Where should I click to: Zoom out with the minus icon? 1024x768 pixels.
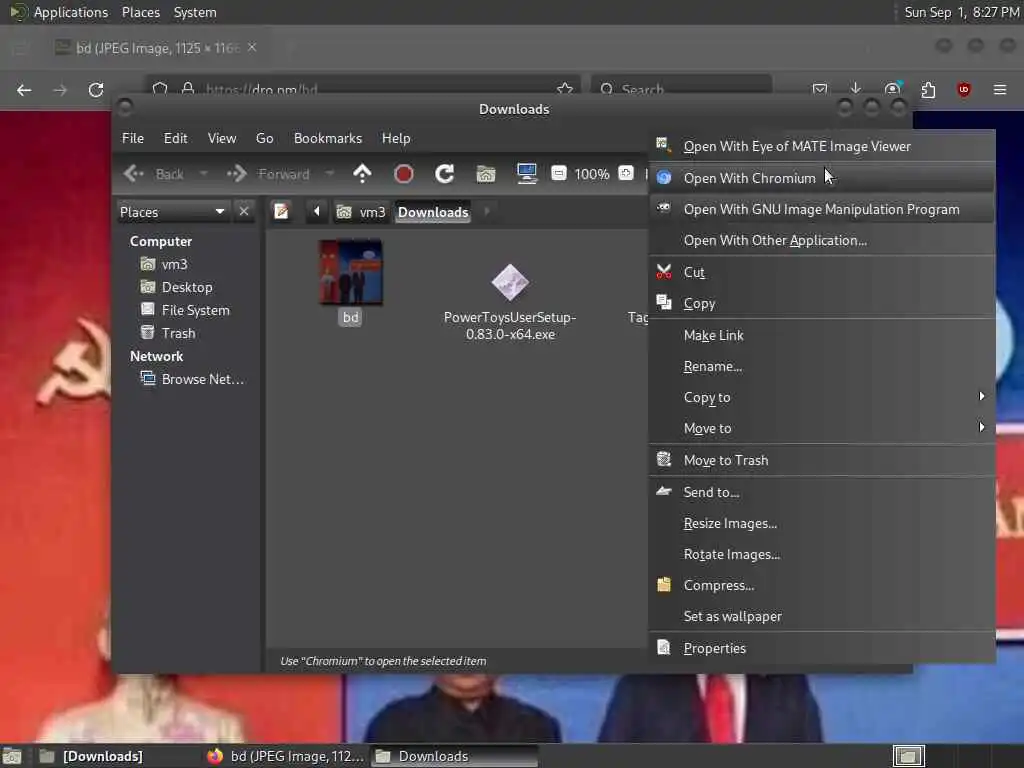coord(558,173)
